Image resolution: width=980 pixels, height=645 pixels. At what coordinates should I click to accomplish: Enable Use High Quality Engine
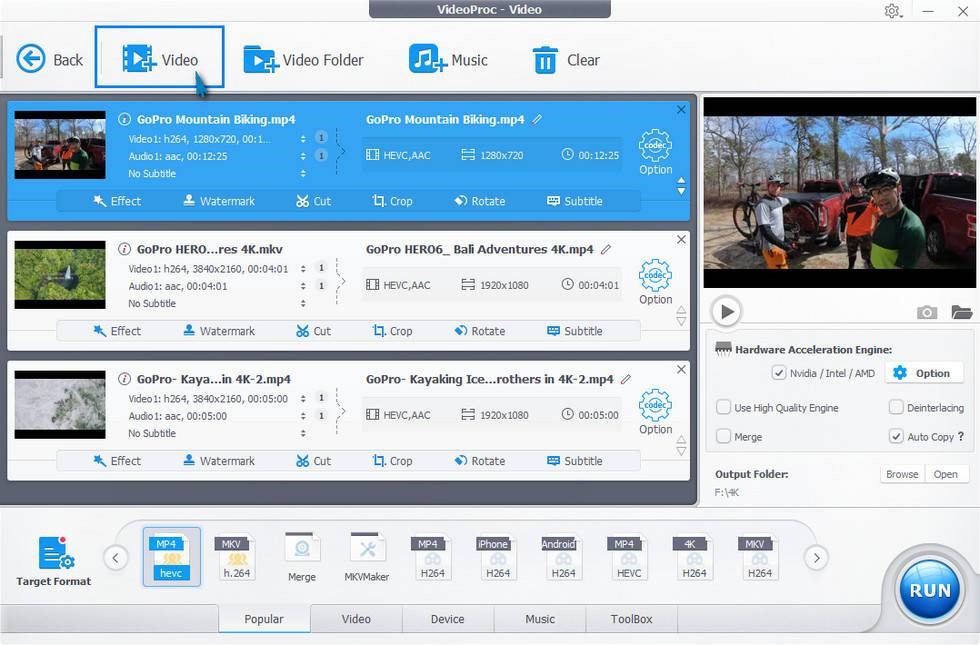point(723,408)
